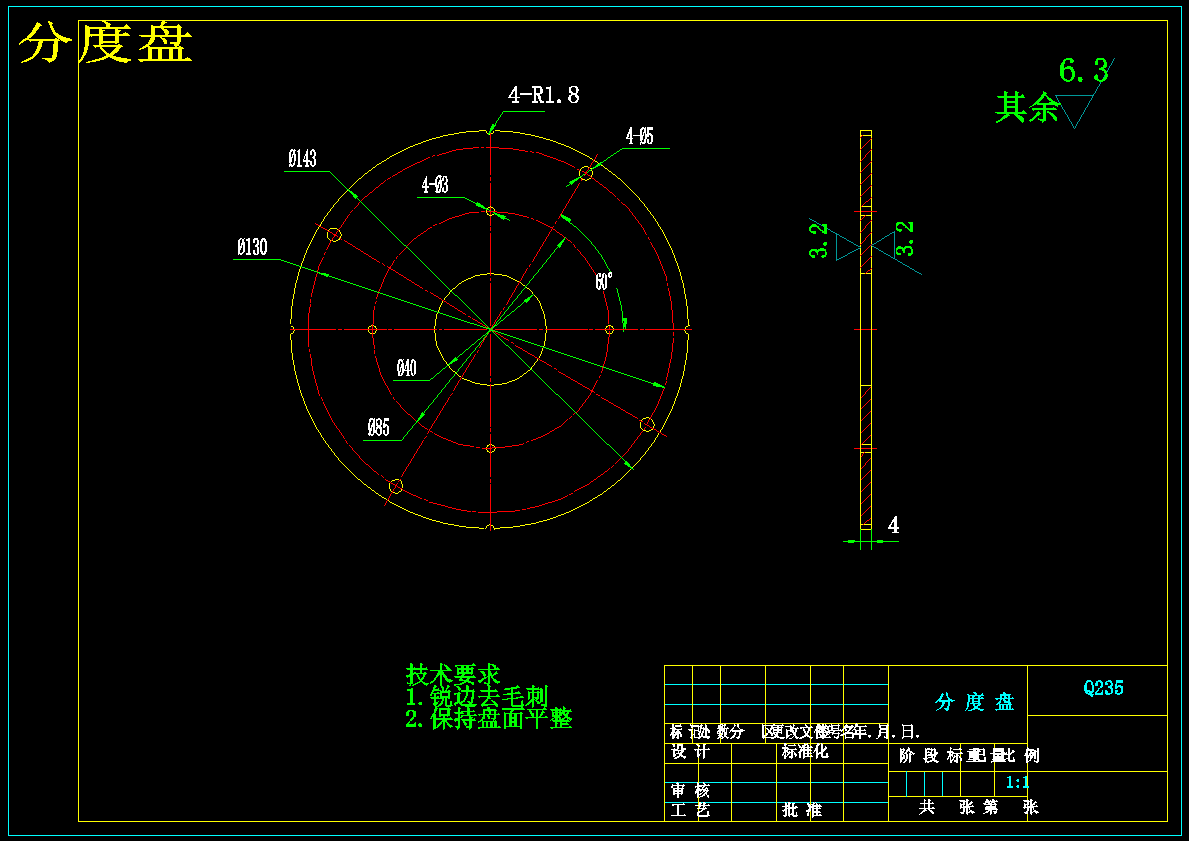The height and width of the screenshot is (841, 1189).
Task: Select the 4-Ø5 hole callout
Action: click(x=639, y=136)
